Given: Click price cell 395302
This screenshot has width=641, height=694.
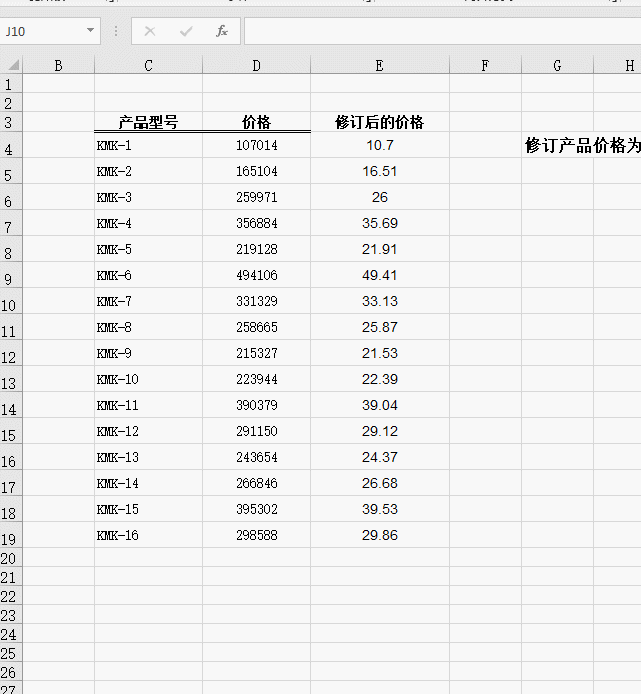Looking at the screenshot, I should (256, 509).
